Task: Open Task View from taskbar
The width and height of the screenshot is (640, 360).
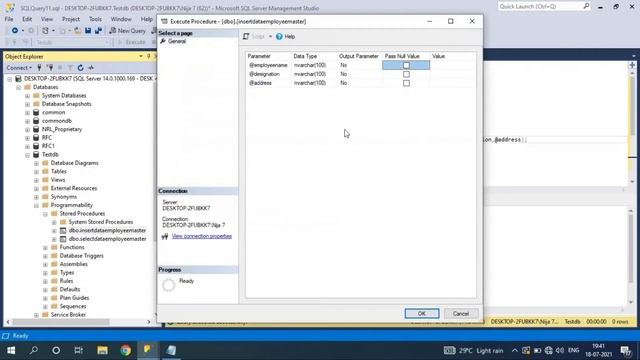Action: [78, 350]
